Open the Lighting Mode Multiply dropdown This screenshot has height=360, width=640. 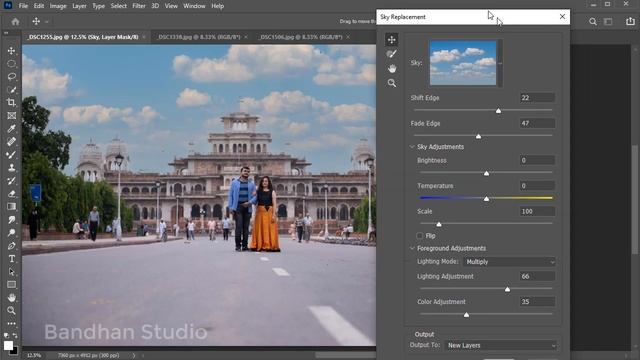pos(509,262)
